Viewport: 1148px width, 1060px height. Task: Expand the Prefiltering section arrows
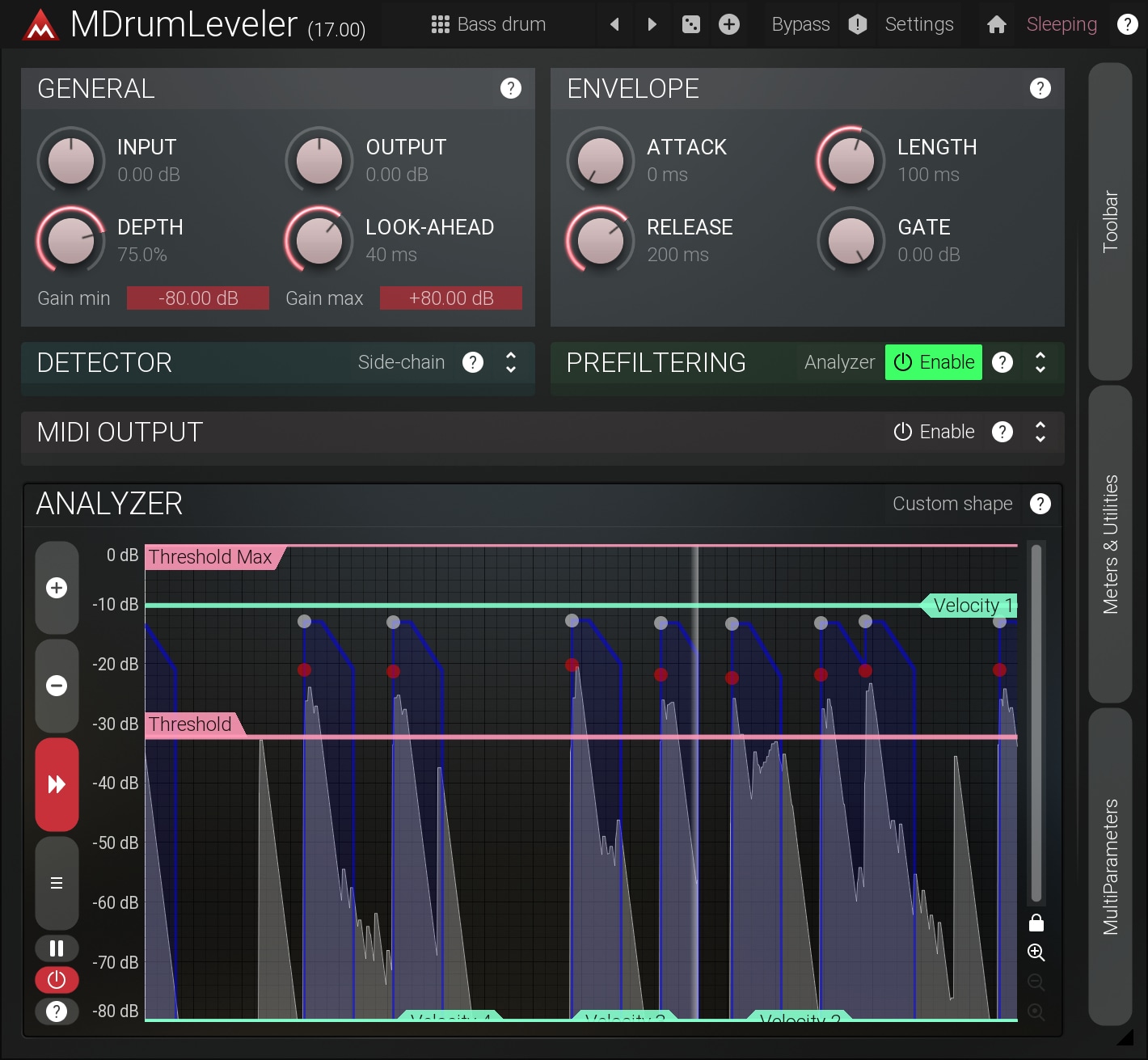(x=1040, y=362)
